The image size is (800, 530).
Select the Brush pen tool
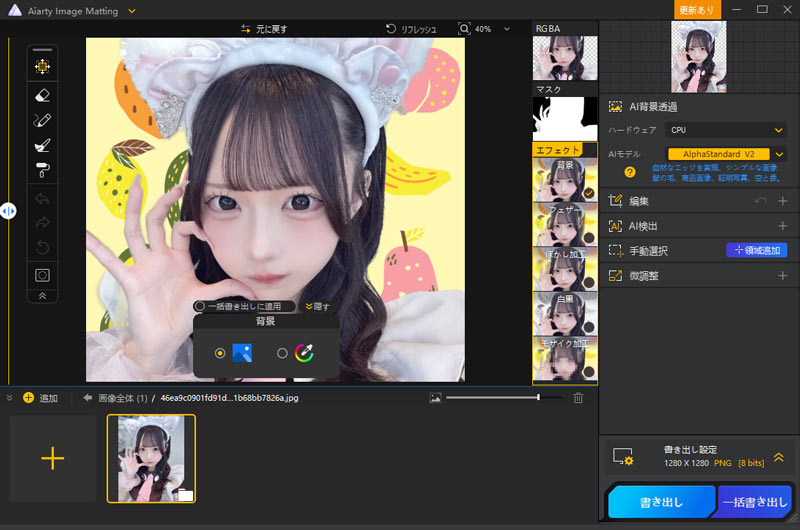point(42,120)
